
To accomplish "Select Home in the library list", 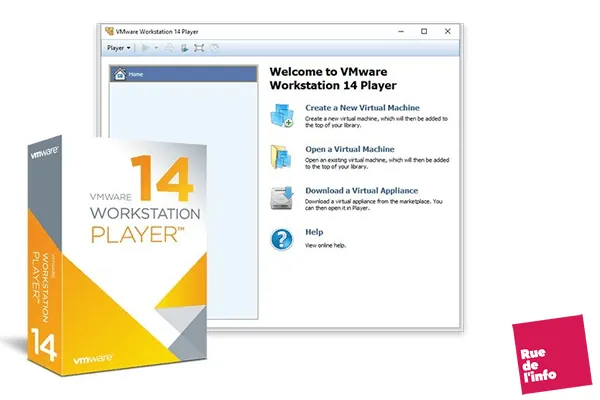I will tap(184, 74).
